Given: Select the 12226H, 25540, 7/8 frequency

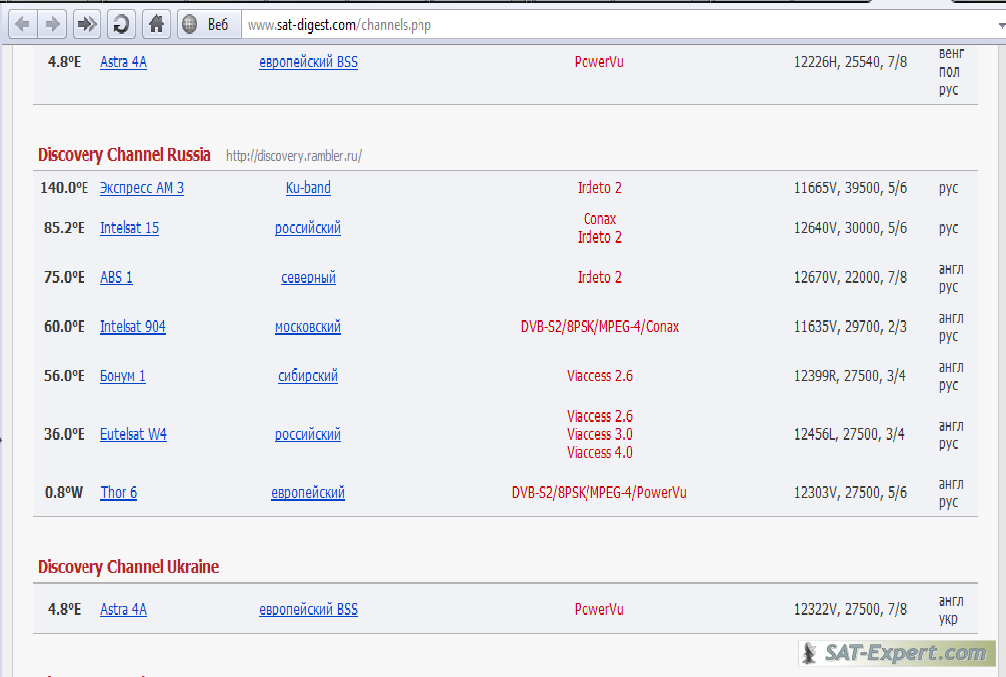Looking at the screenshot, I should click(x=850, y=62).
